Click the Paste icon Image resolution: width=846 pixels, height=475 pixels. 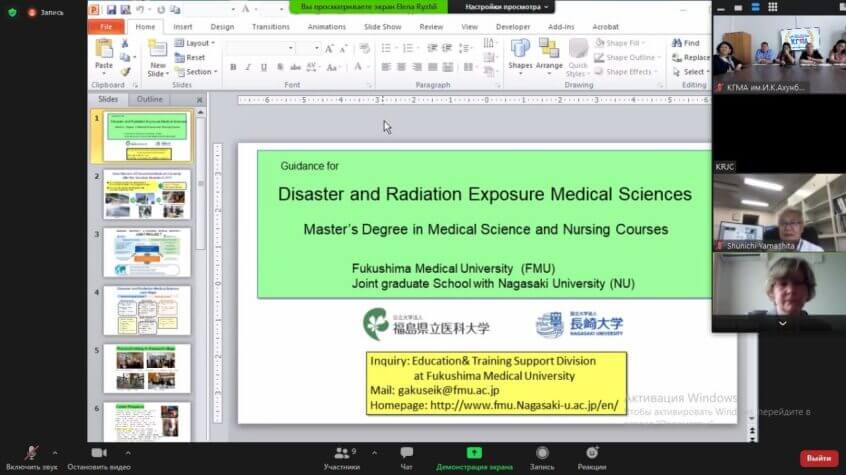(x=104, y=52)
